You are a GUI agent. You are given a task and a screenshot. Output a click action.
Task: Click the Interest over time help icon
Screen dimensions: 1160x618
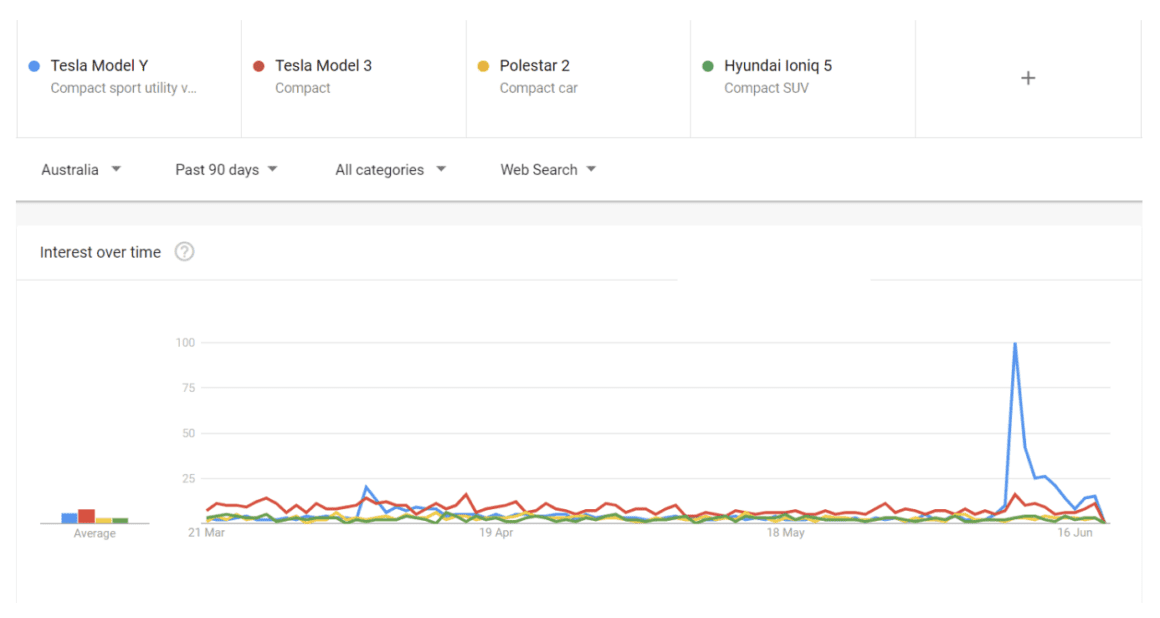(x=184, y=252)
